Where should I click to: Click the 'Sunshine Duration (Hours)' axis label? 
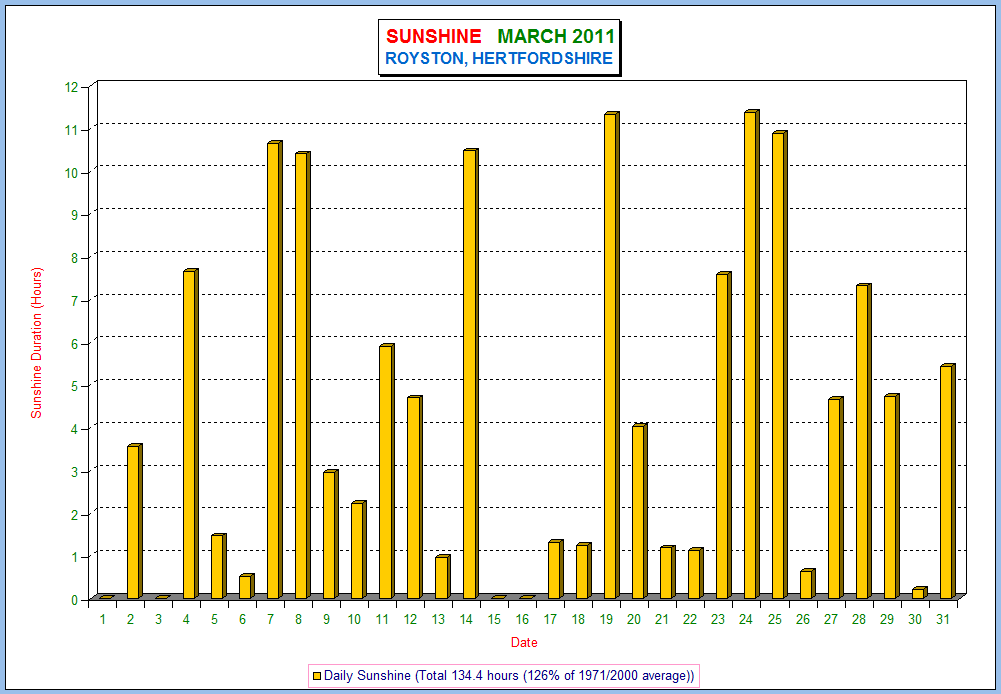[x=36, y=343]
